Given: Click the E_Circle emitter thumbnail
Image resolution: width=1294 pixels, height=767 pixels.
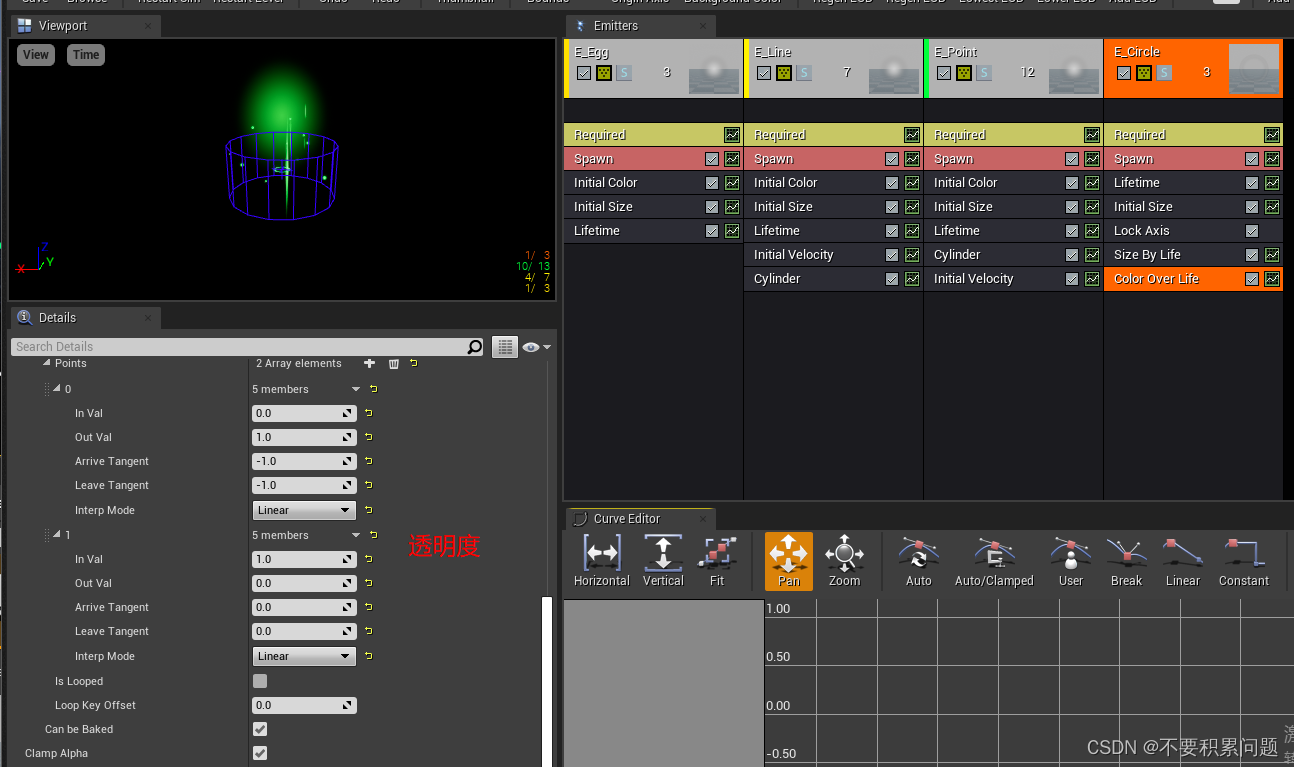Looking at the screenshot, I should [1254, 69].
